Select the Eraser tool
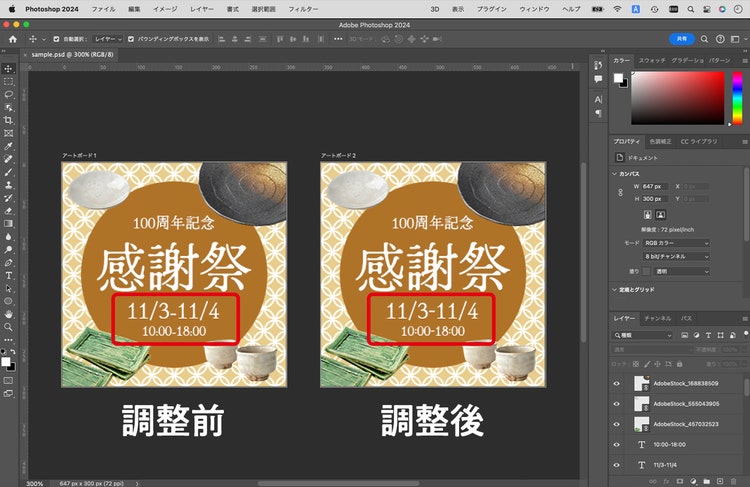 [x=9, y=211]
